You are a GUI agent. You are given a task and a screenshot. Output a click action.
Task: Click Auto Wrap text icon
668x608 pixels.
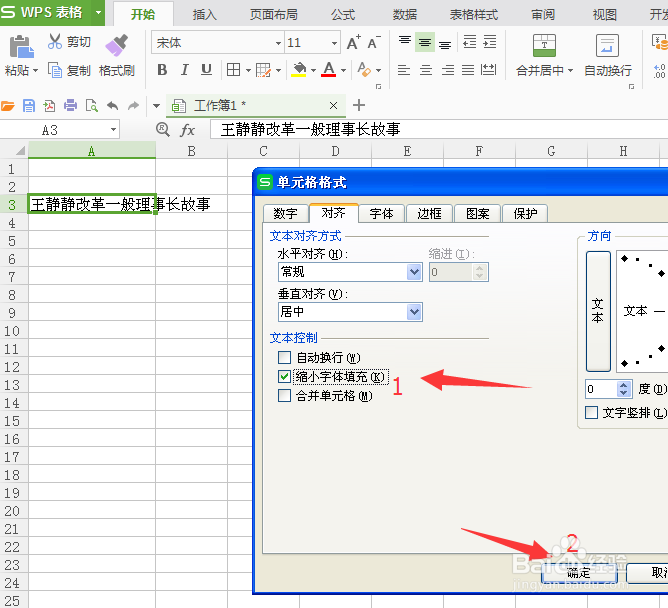click(x=608, y=46)
